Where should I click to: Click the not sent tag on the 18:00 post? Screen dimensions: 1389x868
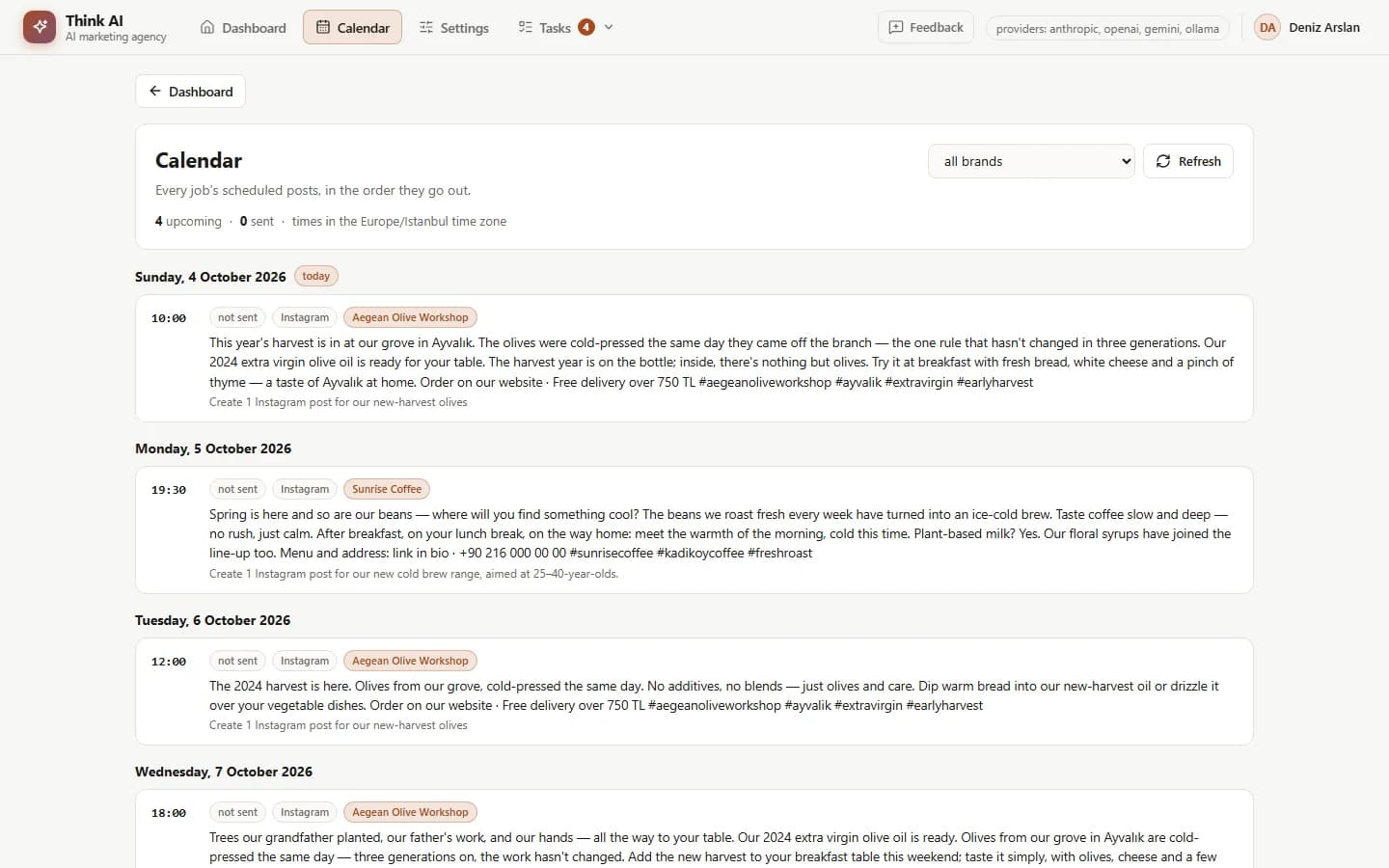pyautogui.click(x=237, y=812)
